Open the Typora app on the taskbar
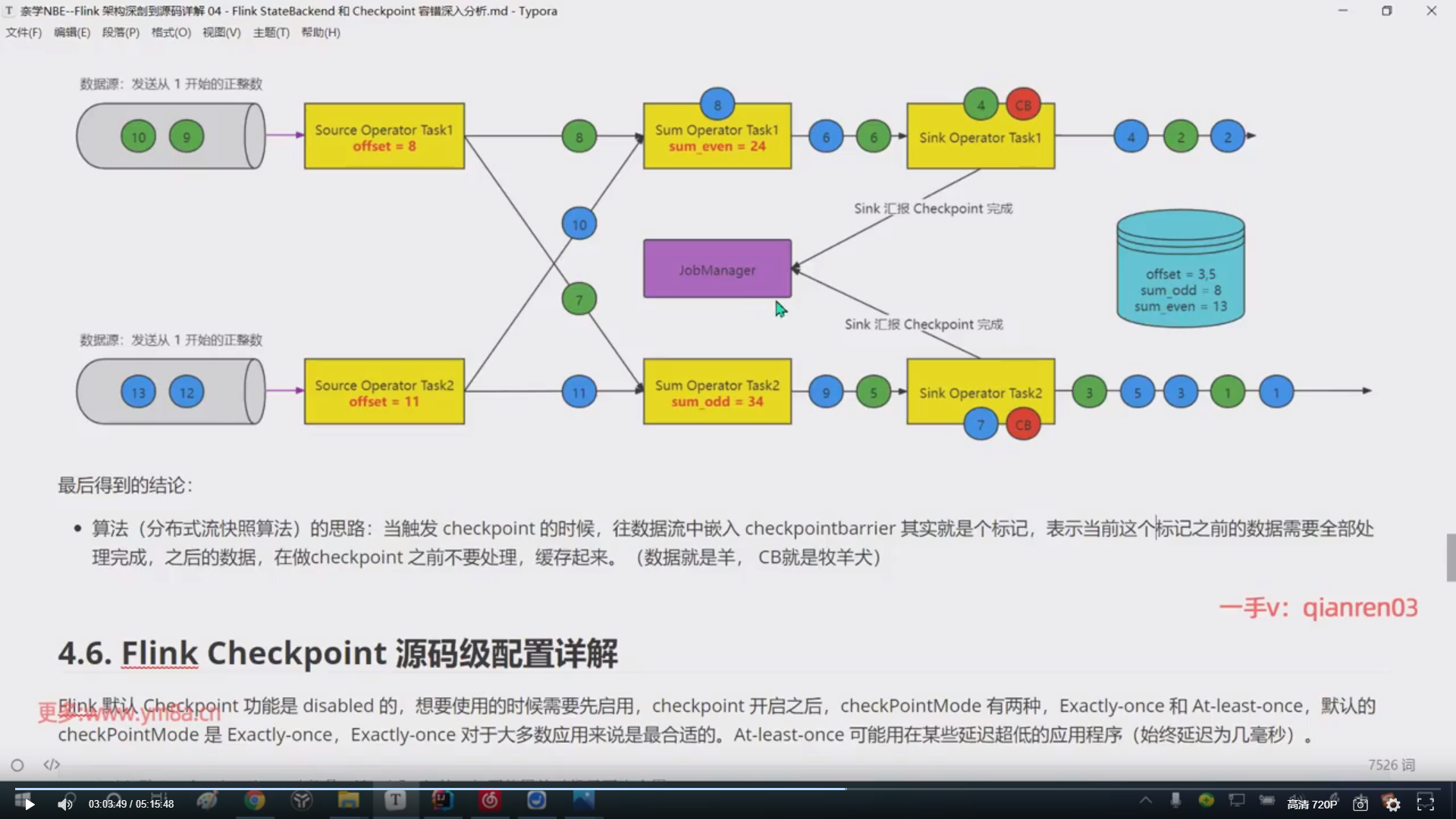 point(395,802)
